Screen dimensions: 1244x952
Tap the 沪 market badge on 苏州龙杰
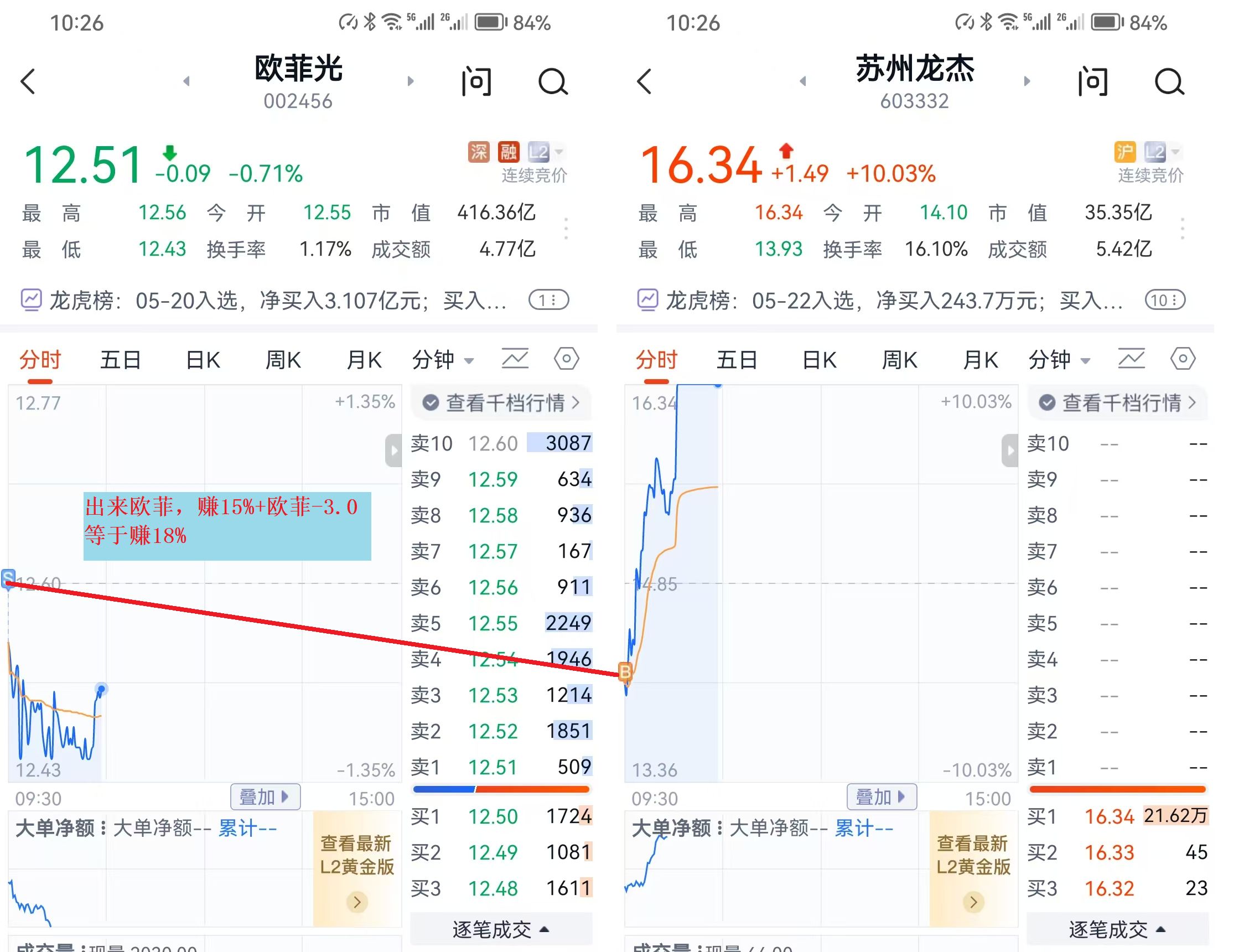(1125, 151)
